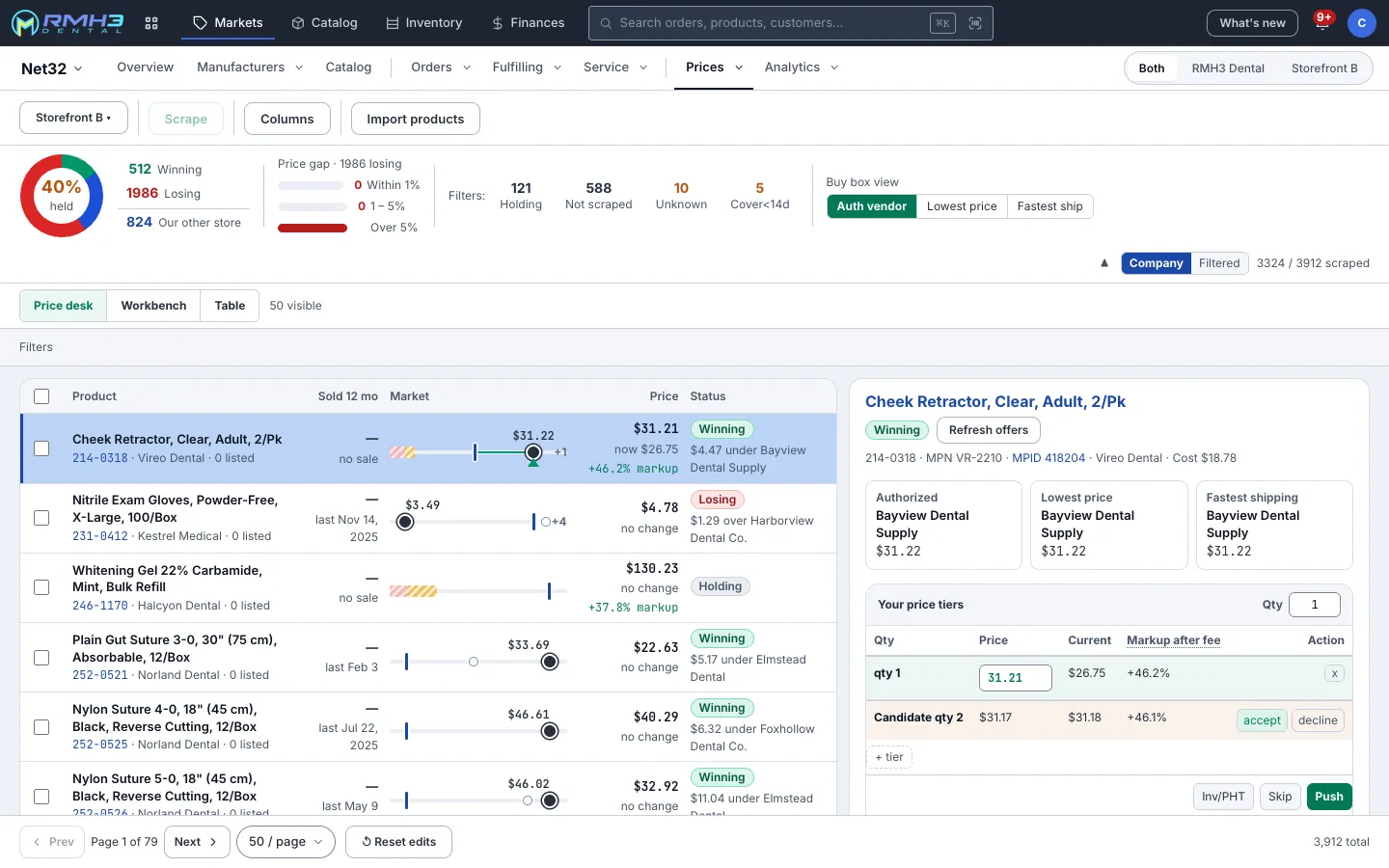Image resolution: width=1389 pixels, height=868 pixels.
Task: Adjust the Cheek Retractor price slider handle
Action: (x=533, y=452)
